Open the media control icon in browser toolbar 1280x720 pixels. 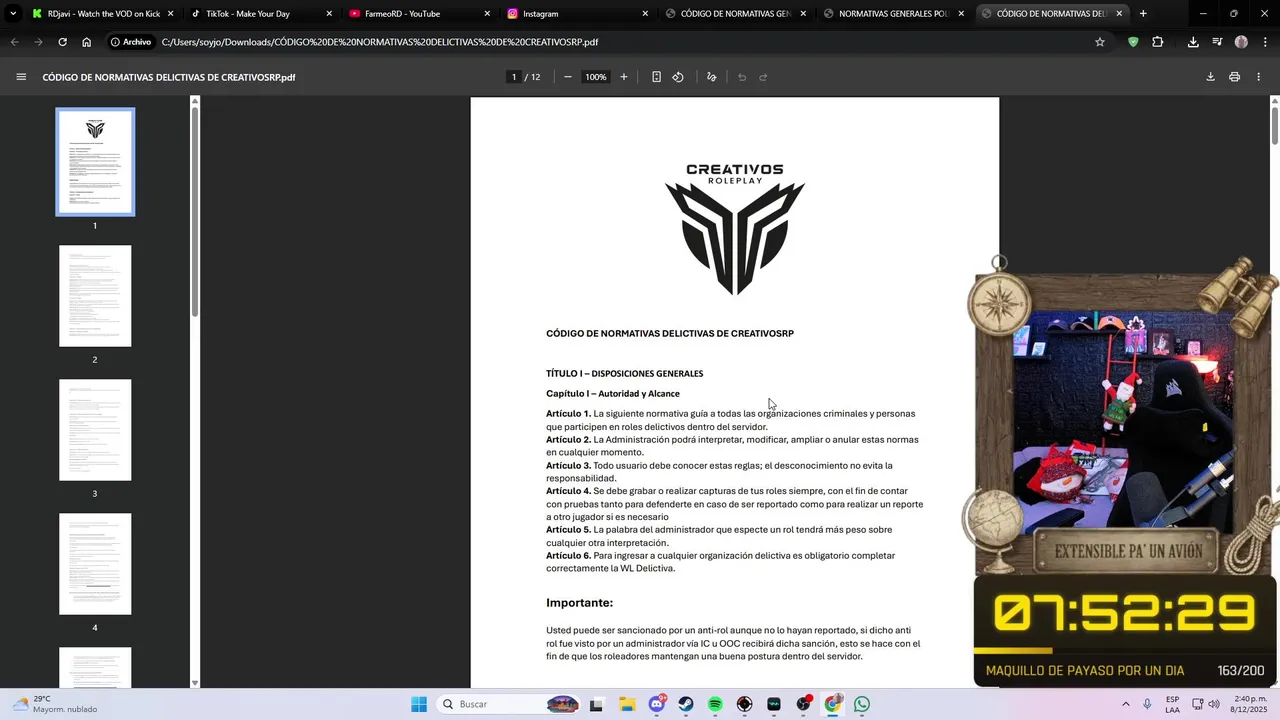1217,42
